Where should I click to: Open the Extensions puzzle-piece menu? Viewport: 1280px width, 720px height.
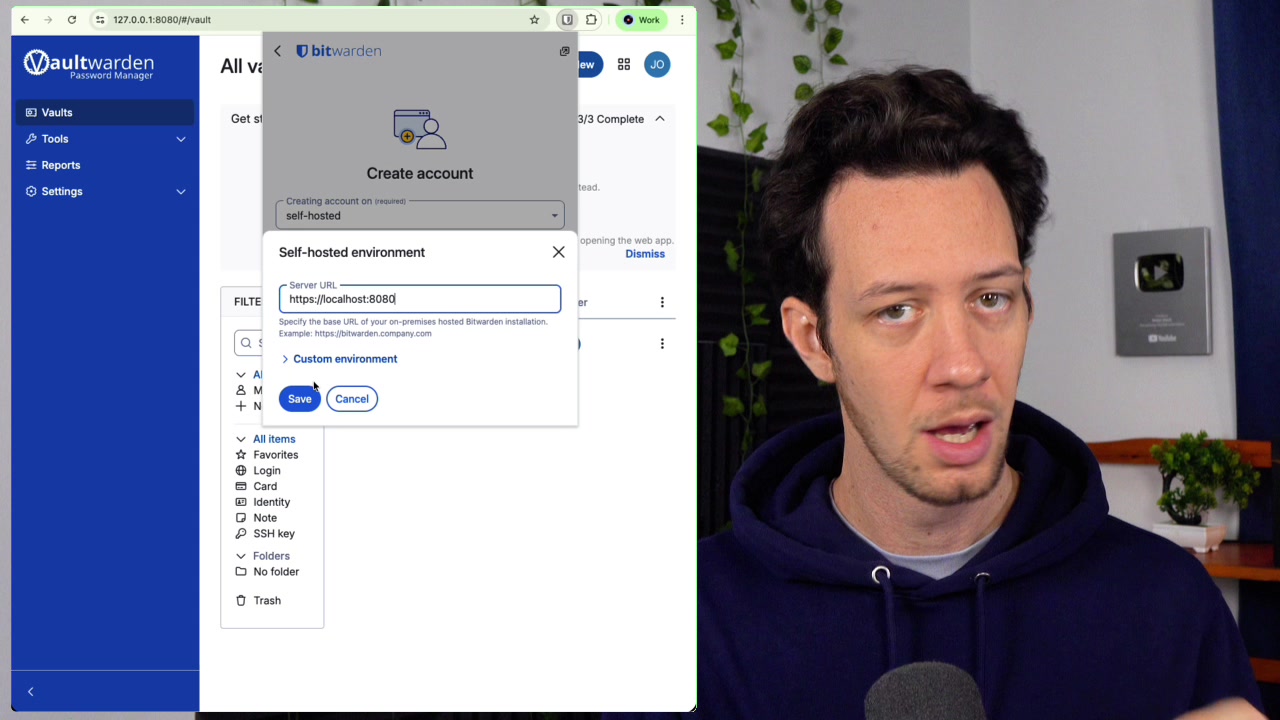(591, 20)
